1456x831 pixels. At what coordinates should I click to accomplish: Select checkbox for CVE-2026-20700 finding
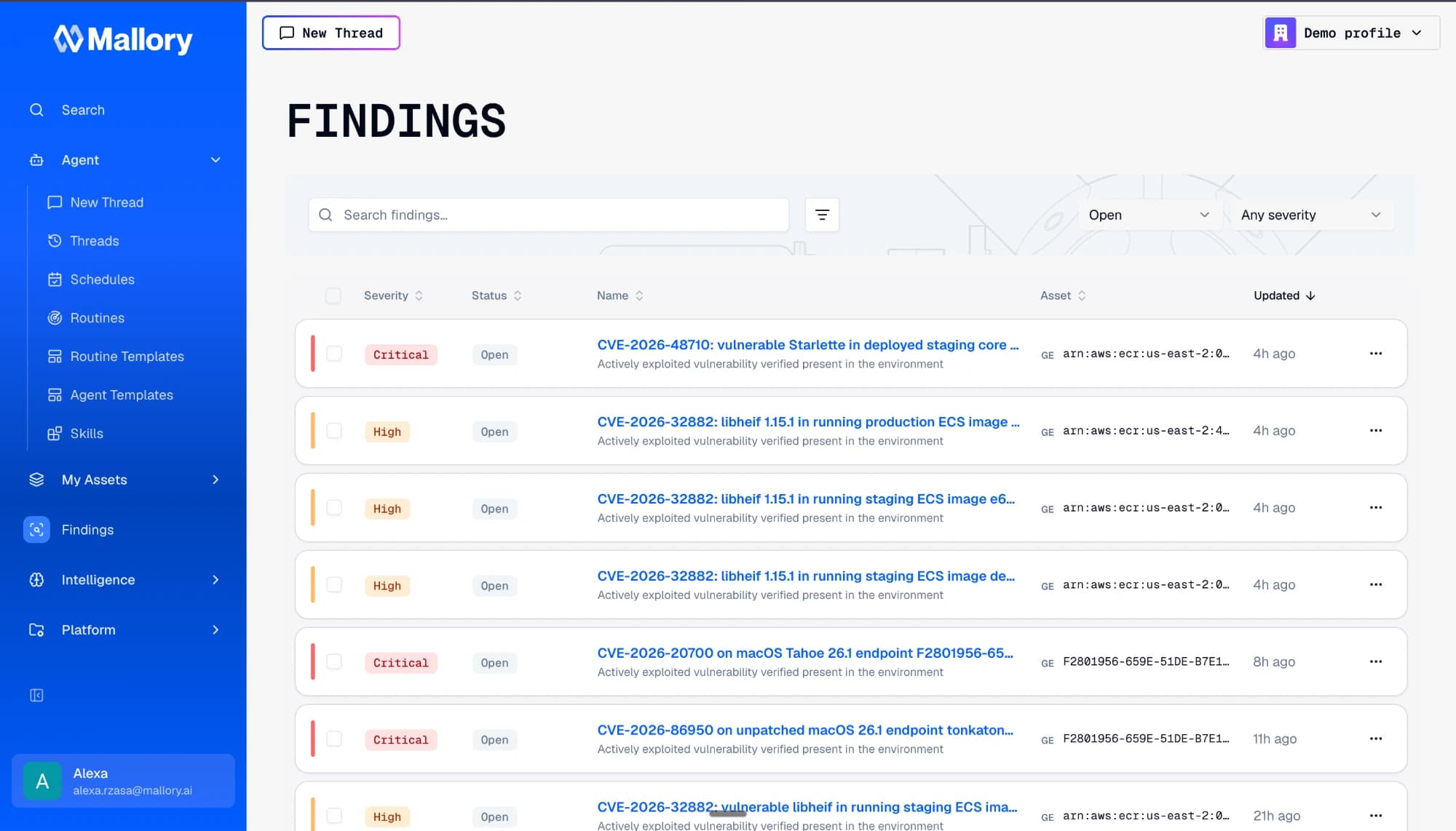[334, 661]
